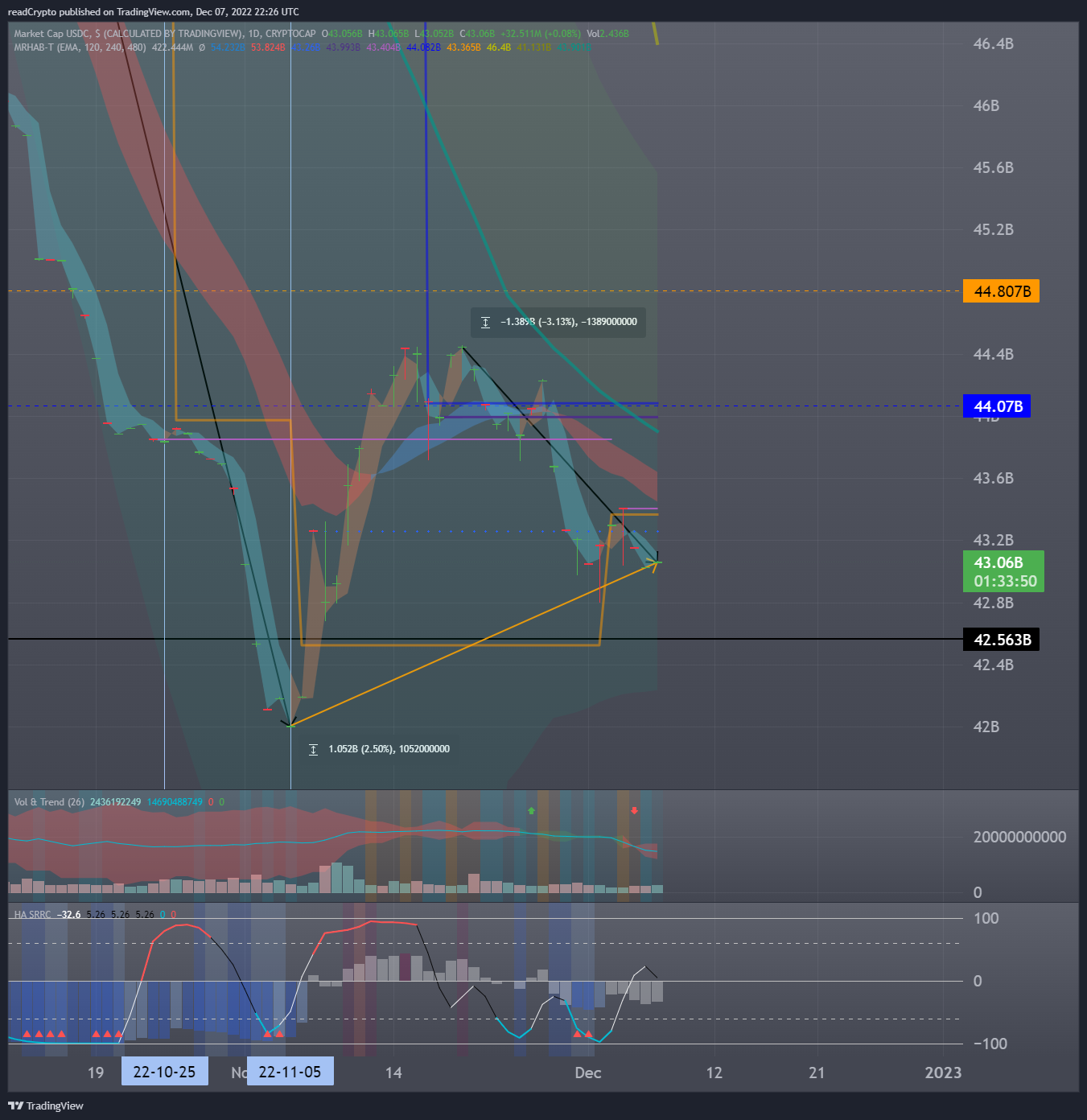
Task: Click the 'Dec' label on time axis
Action: (x=588, y=1073)
